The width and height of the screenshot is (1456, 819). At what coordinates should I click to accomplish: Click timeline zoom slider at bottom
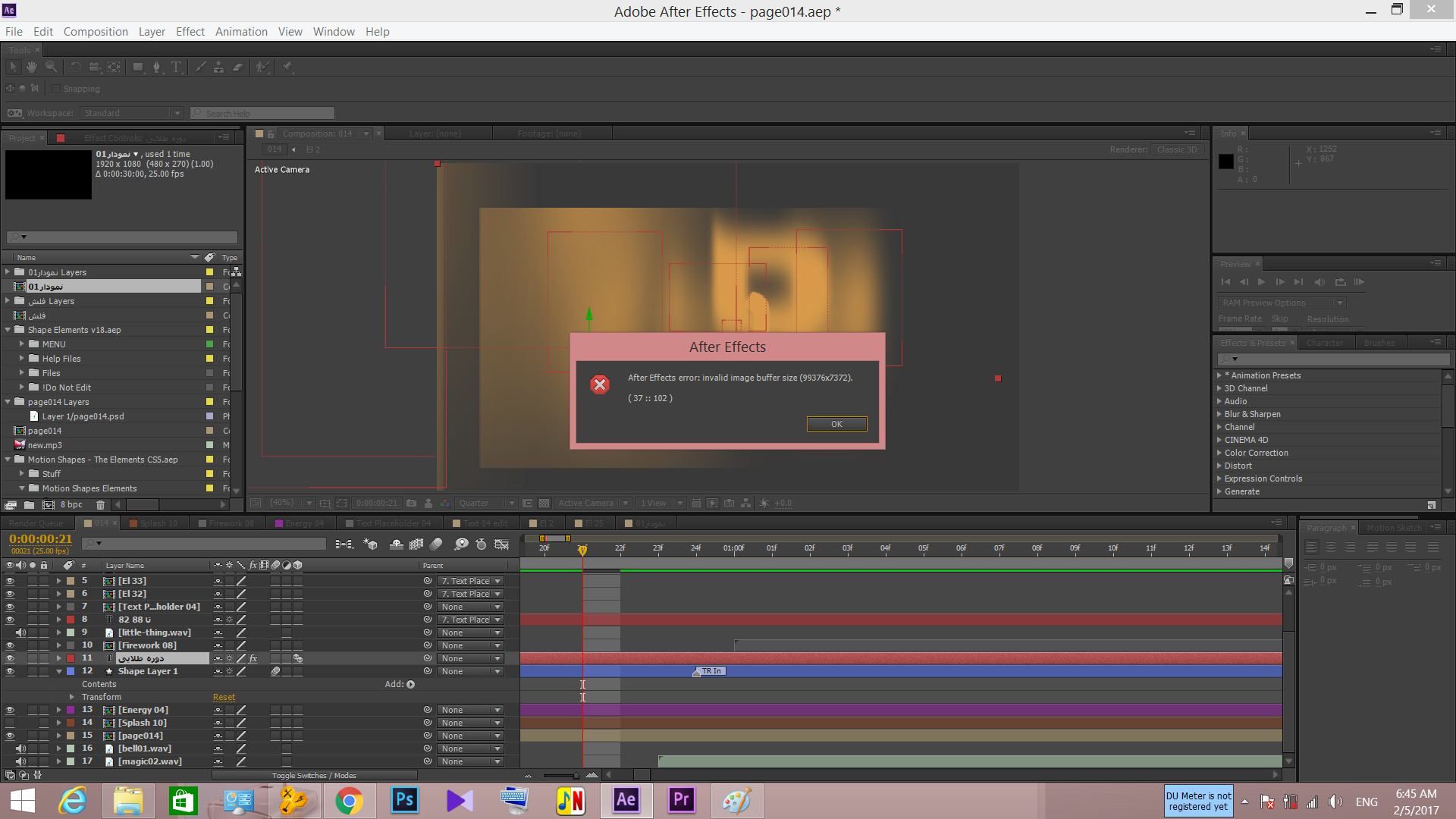pos(561,775)
